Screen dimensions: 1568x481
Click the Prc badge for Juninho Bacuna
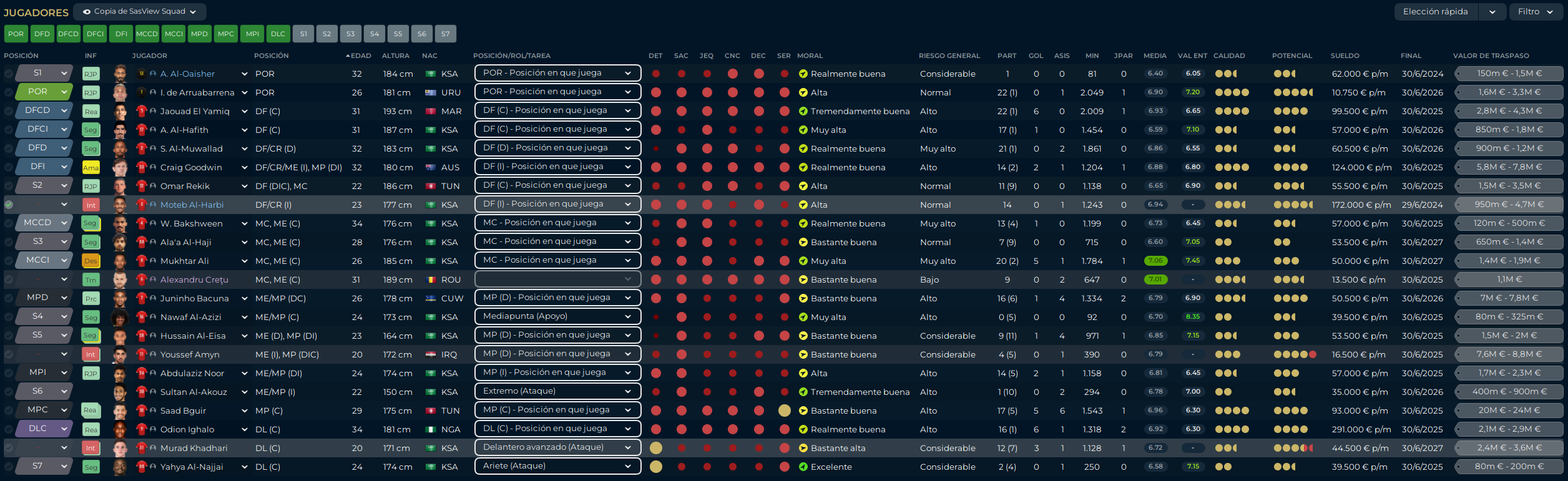point(91,298)
